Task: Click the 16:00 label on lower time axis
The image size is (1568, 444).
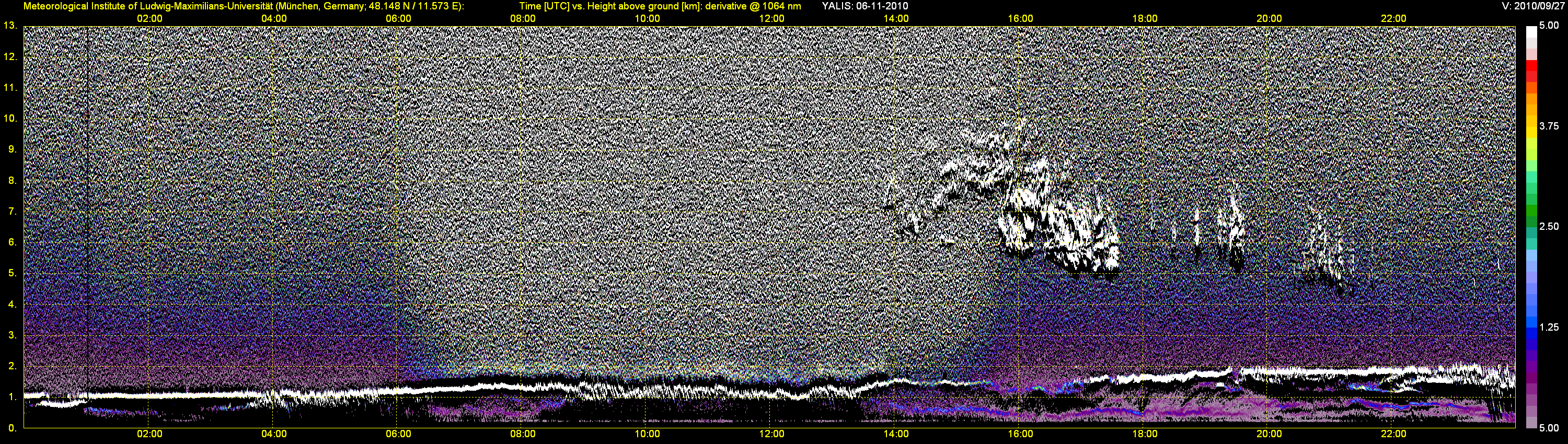Action: pyautogui.click(x=1020, y=434)
